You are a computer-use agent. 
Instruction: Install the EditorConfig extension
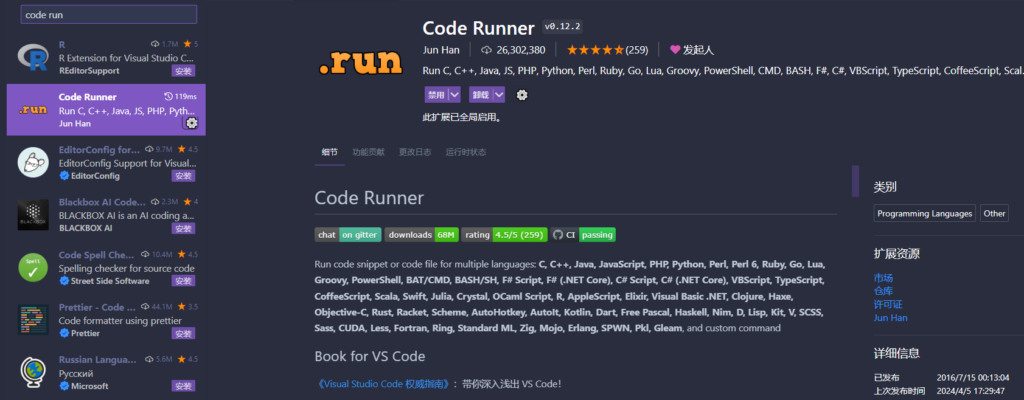pos(184,176)
